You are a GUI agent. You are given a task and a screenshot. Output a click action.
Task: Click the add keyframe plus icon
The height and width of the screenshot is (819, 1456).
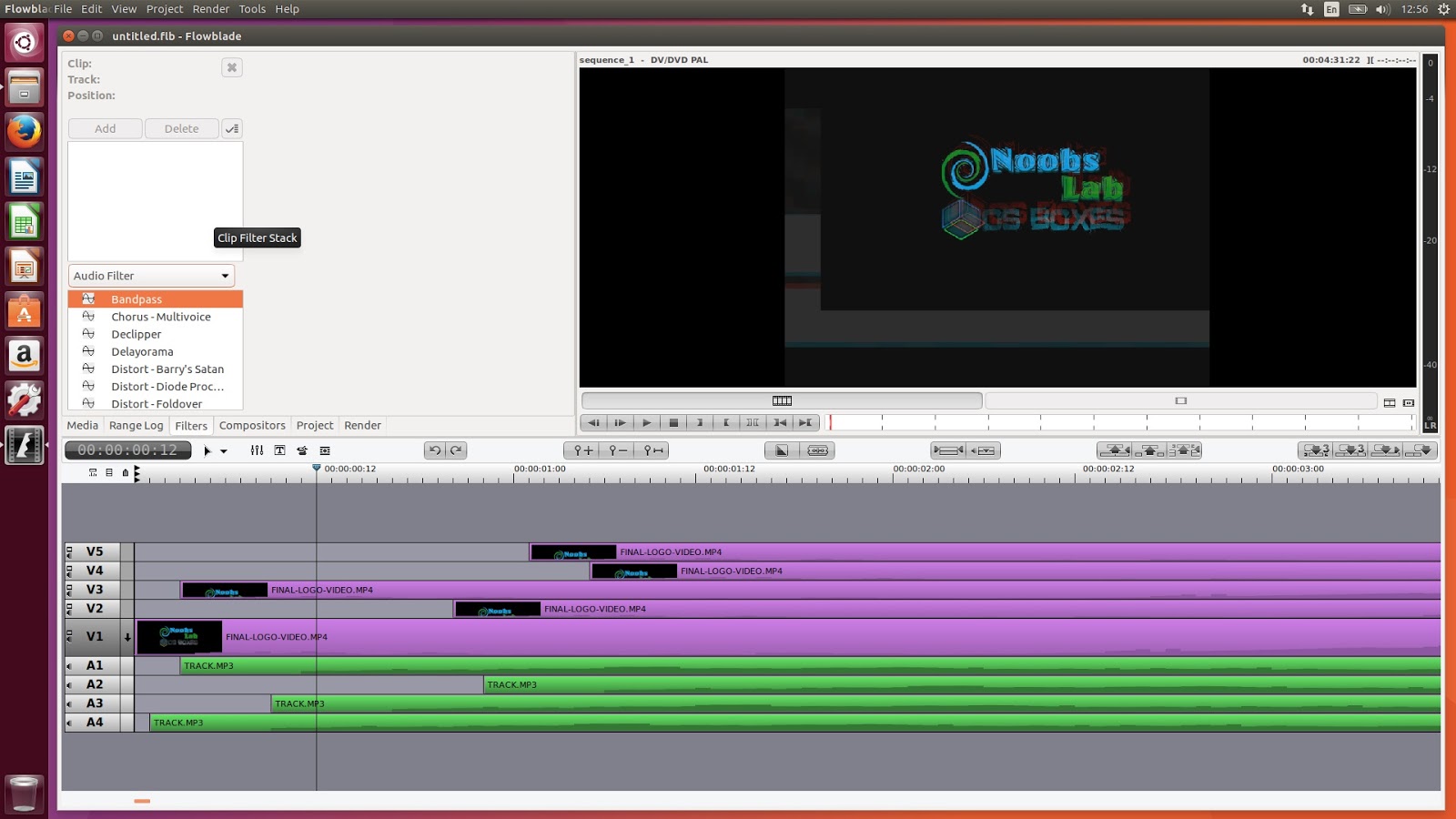pyautogui.click(x=582, y=450)
